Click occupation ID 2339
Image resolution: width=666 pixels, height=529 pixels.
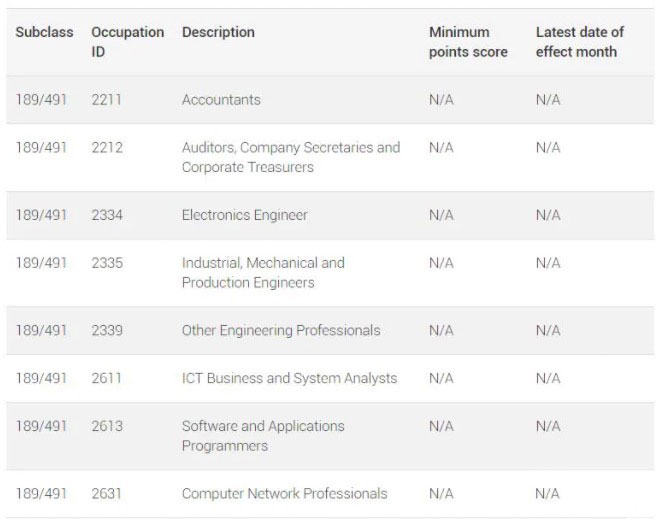pyautogui.click(x=107, y=331)
